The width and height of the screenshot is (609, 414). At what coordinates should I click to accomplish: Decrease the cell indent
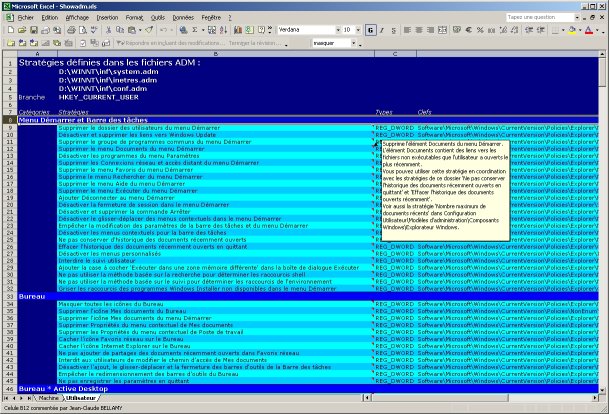(x=529, y=30)
